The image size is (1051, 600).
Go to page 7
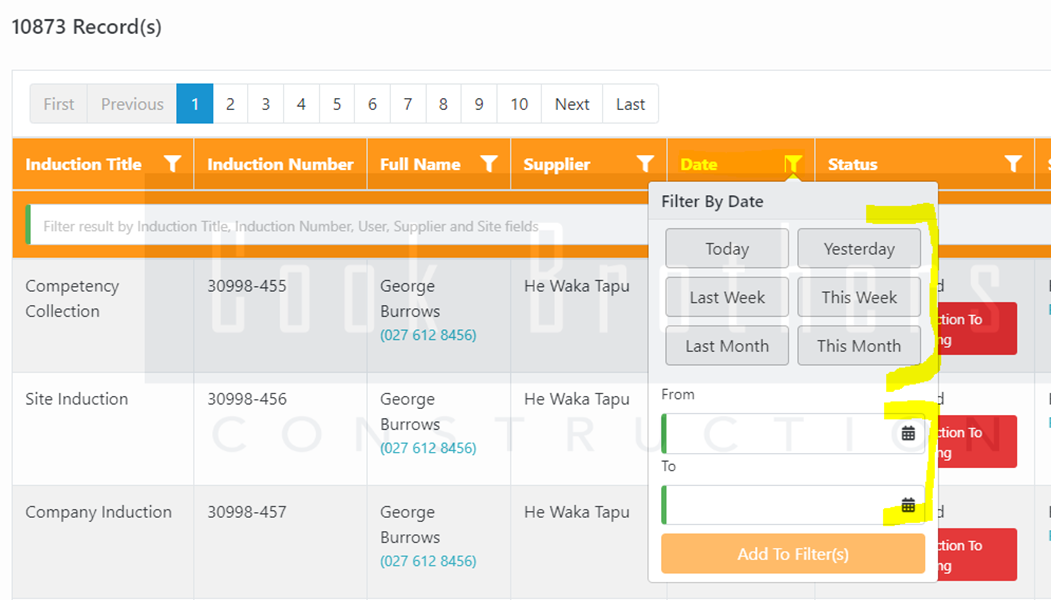coord(408,104)
